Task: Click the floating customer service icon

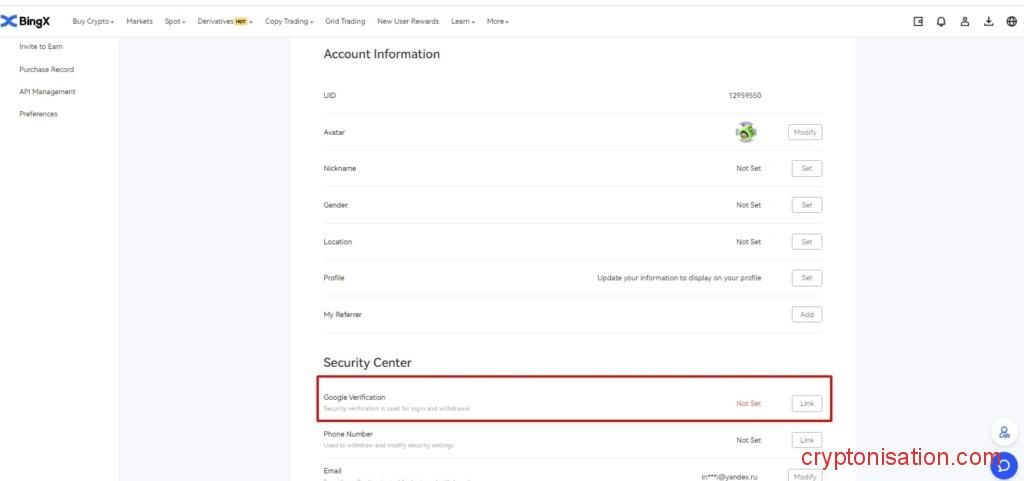Action: 1003,433
